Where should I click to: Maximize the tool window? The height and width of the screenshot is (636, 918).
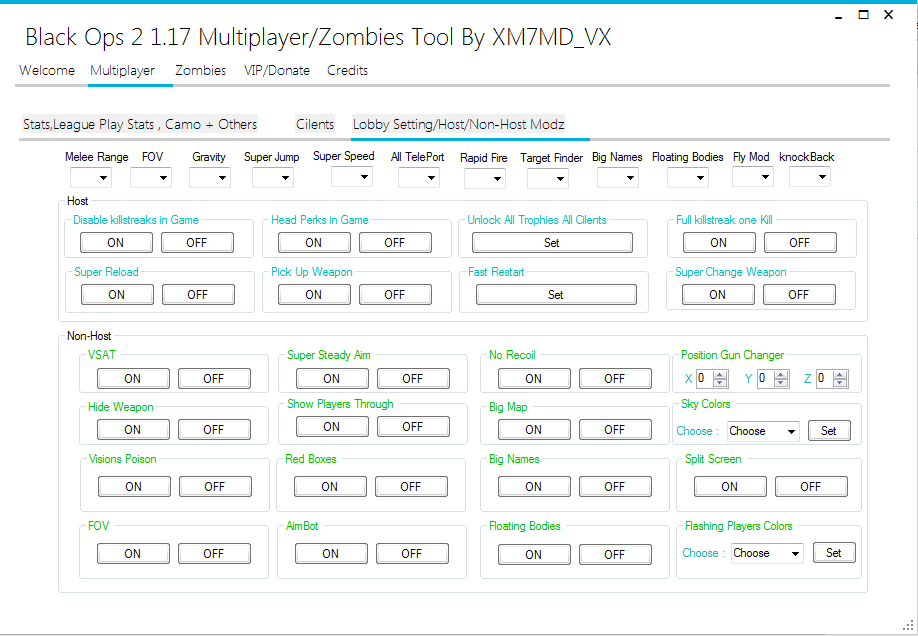click(x=864, y=15)
